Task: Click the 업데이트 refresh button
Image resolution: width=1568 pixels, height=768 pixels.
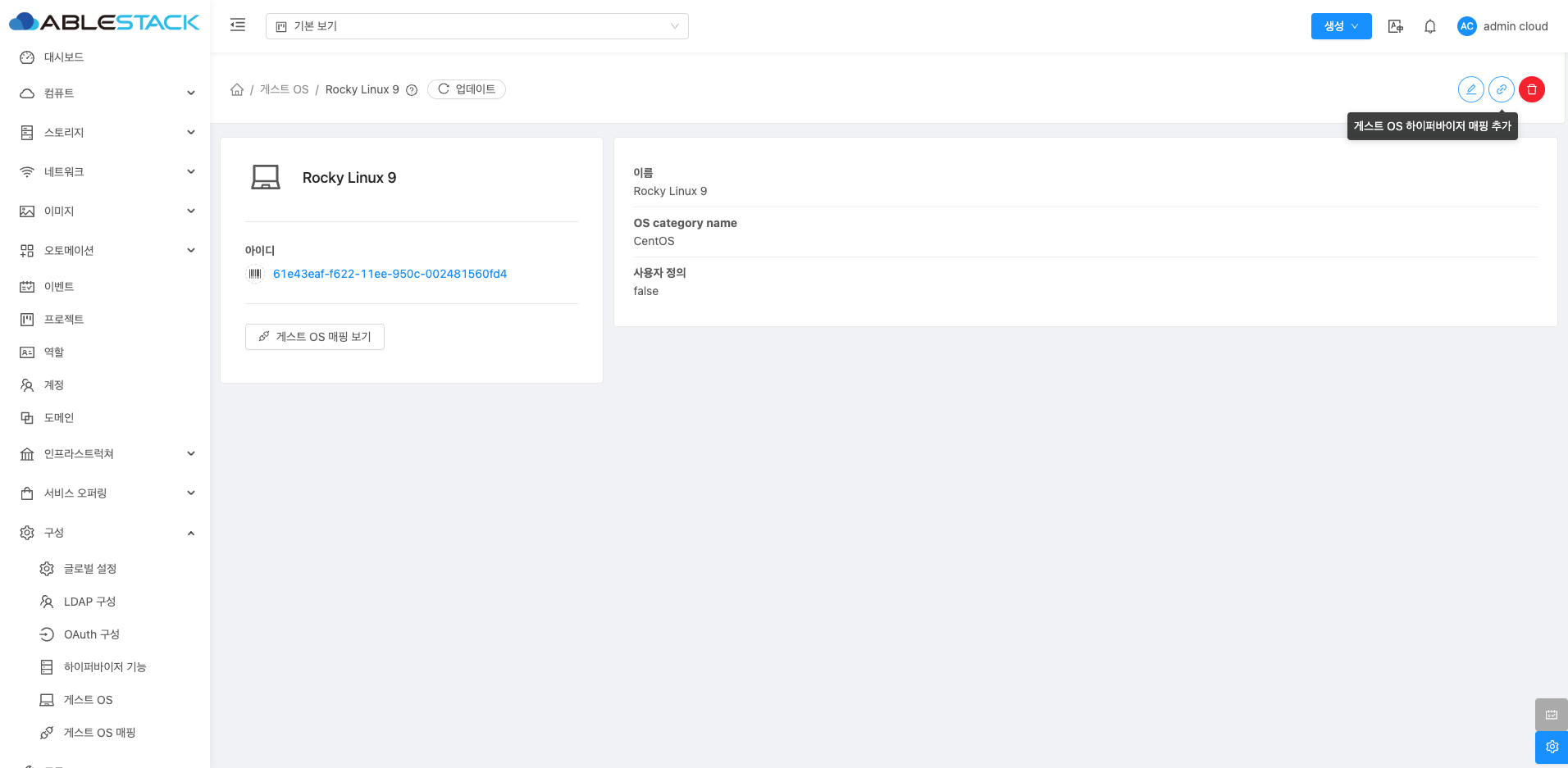Action: 467,89
